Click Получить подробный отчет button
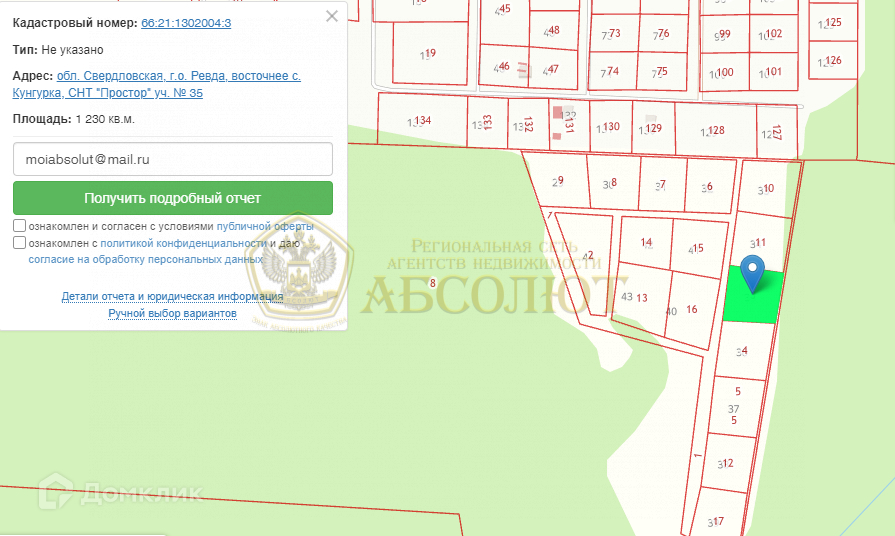 click(x=173, y=198)
